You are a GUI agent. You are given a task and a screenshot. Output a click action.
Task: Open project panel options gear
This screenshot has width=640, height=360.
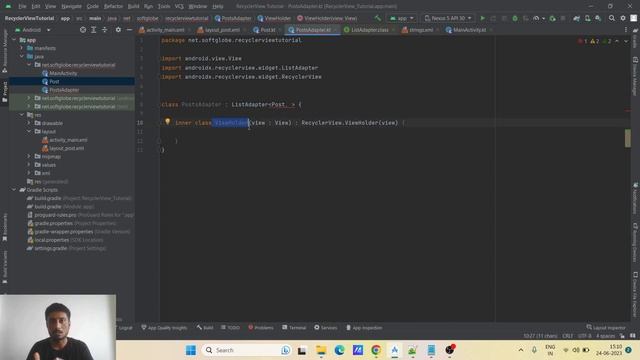(x=118, y=30)
